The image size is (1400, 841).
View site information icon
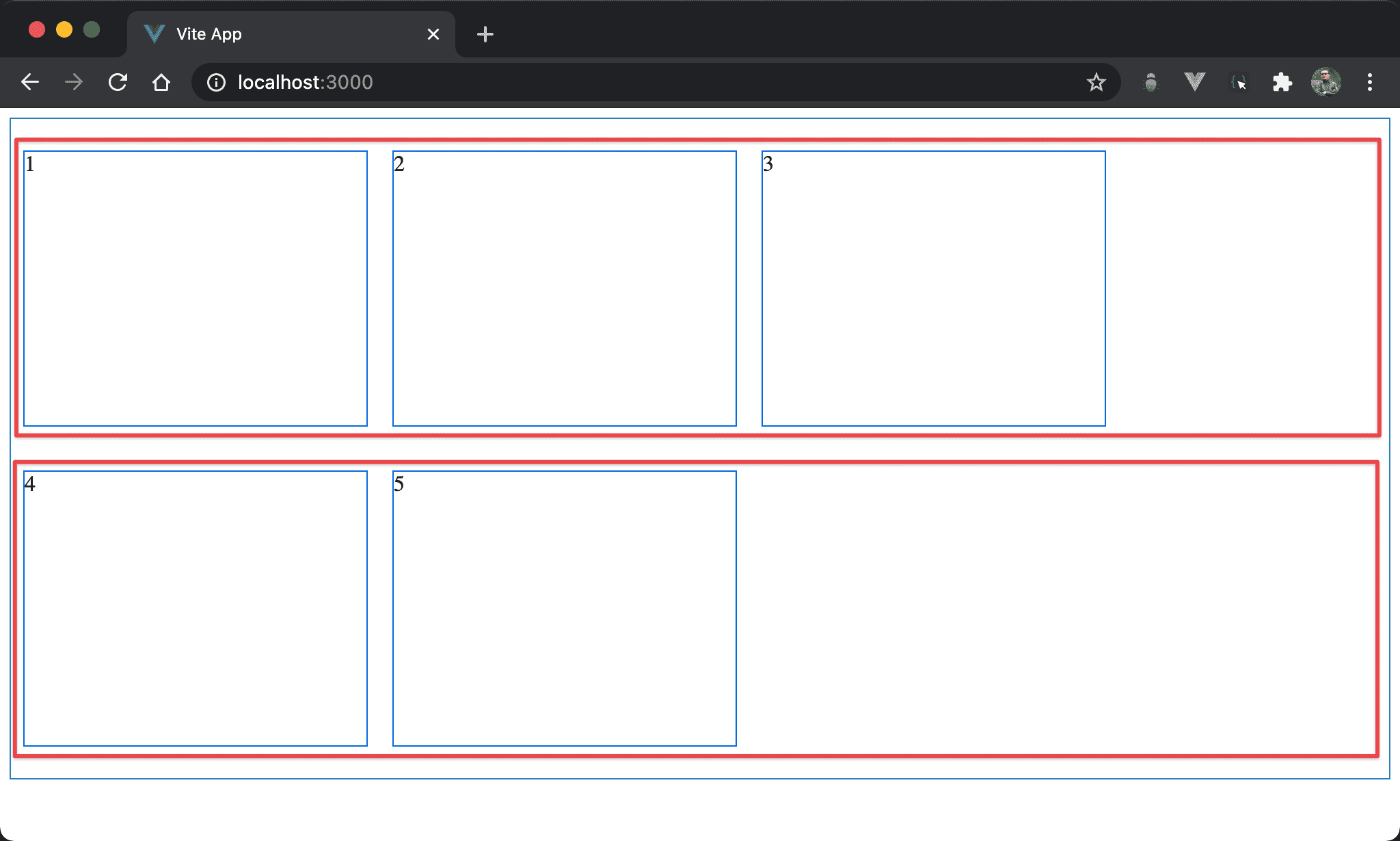[216, 83]
